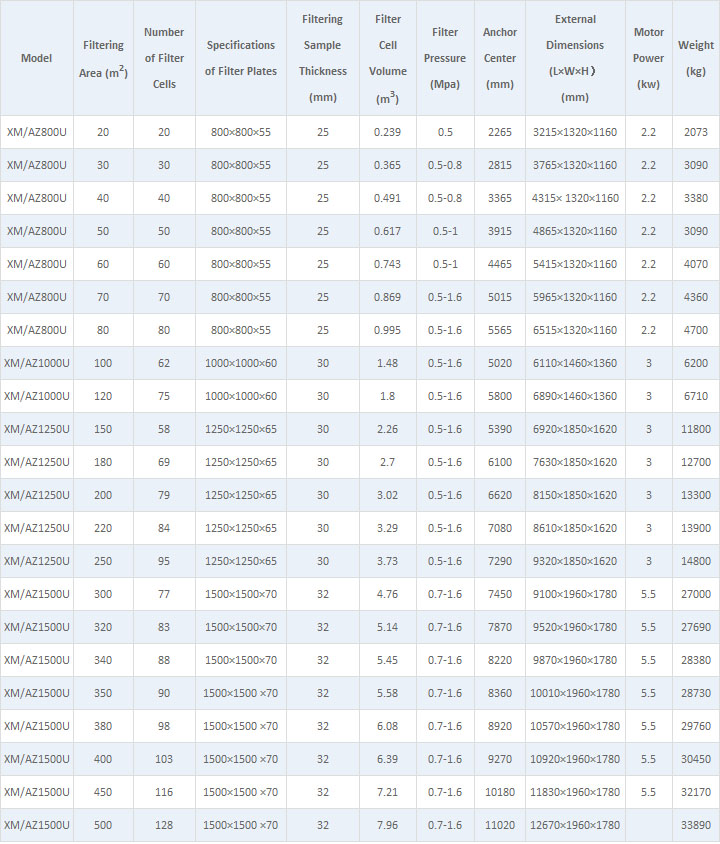Click the Filtering Sample Thickness header
720x844 pixels.
coord(322,58)
